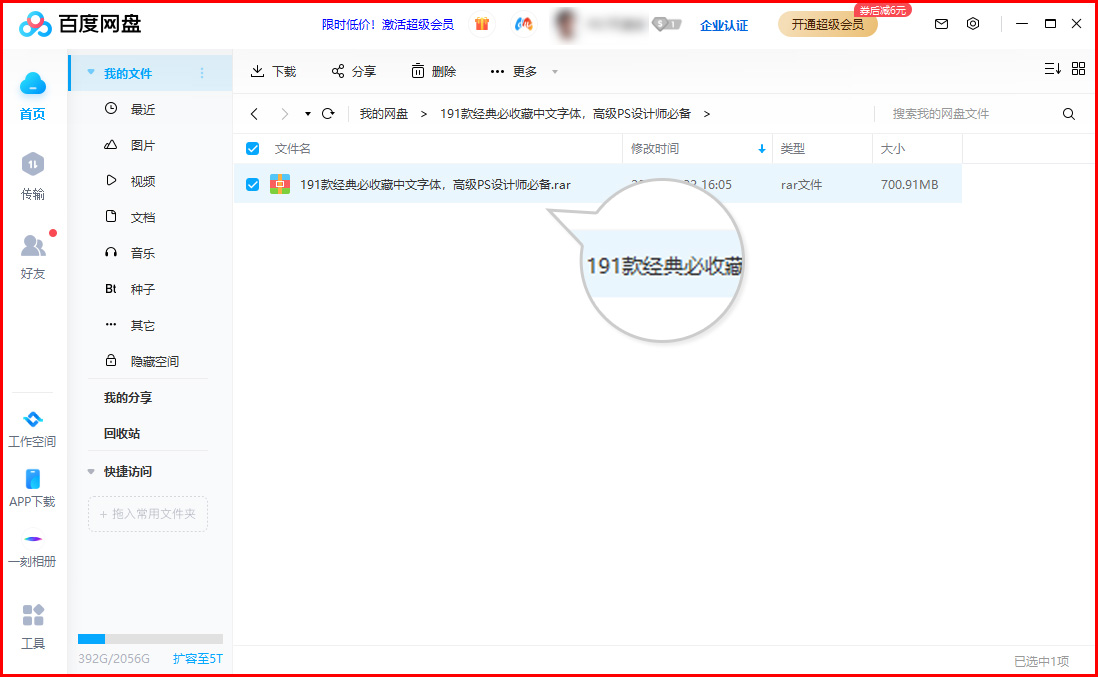Image resolution: width=1098 pixels, height=677 pixels.
Task: Click 扩容至5T link
Action: (x=197, y=659)
